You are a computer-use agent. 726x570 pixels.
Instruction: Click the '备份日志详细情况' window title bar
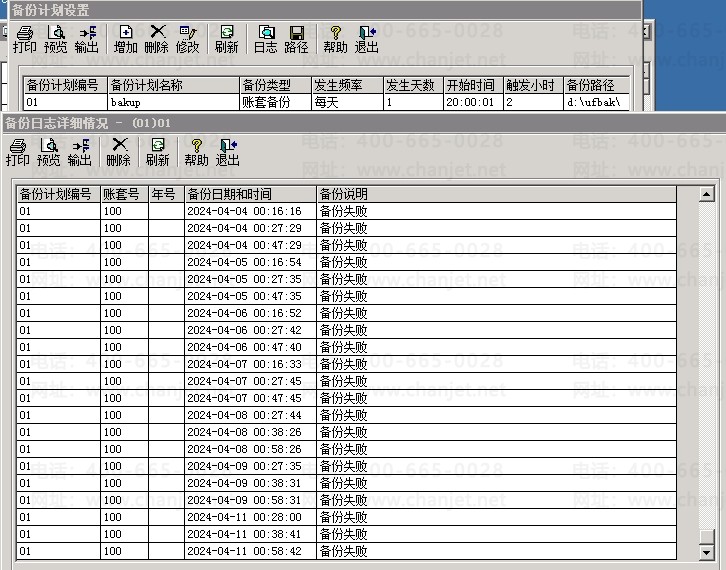(x=363, y=123)
